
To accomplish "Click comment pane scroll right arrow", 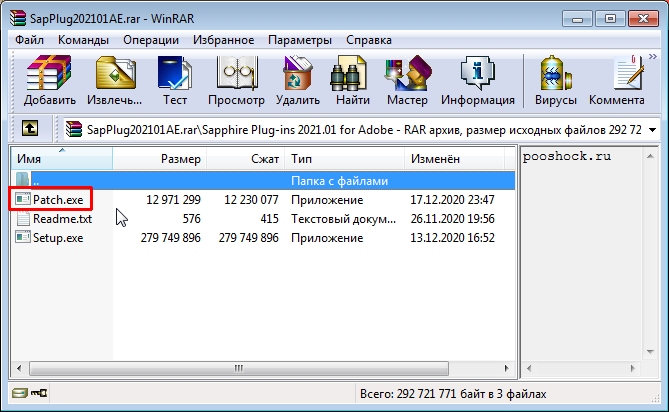I will coord(632,368).
